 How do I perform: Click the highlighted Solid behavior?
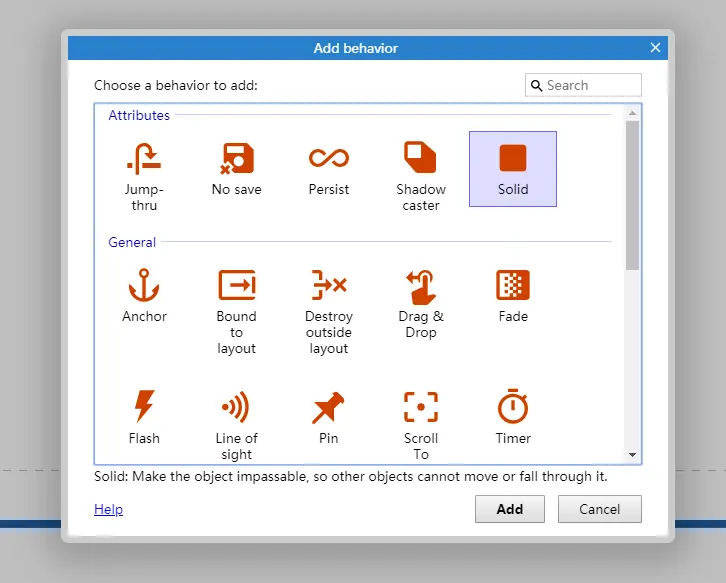click(x=513, y=169)
